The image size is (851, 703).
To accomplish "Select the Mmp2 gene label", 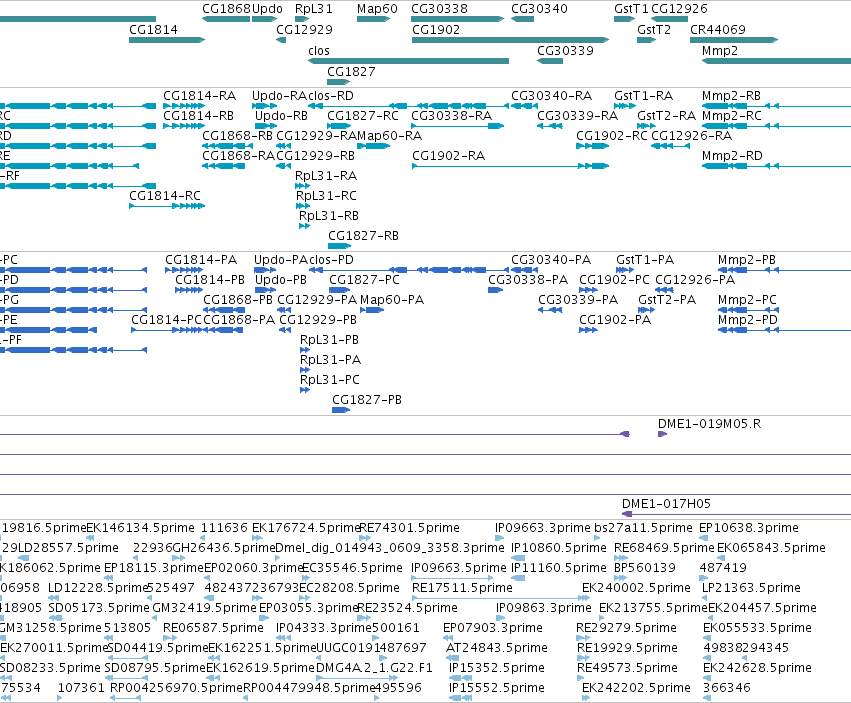I will (x=720, y=50).
